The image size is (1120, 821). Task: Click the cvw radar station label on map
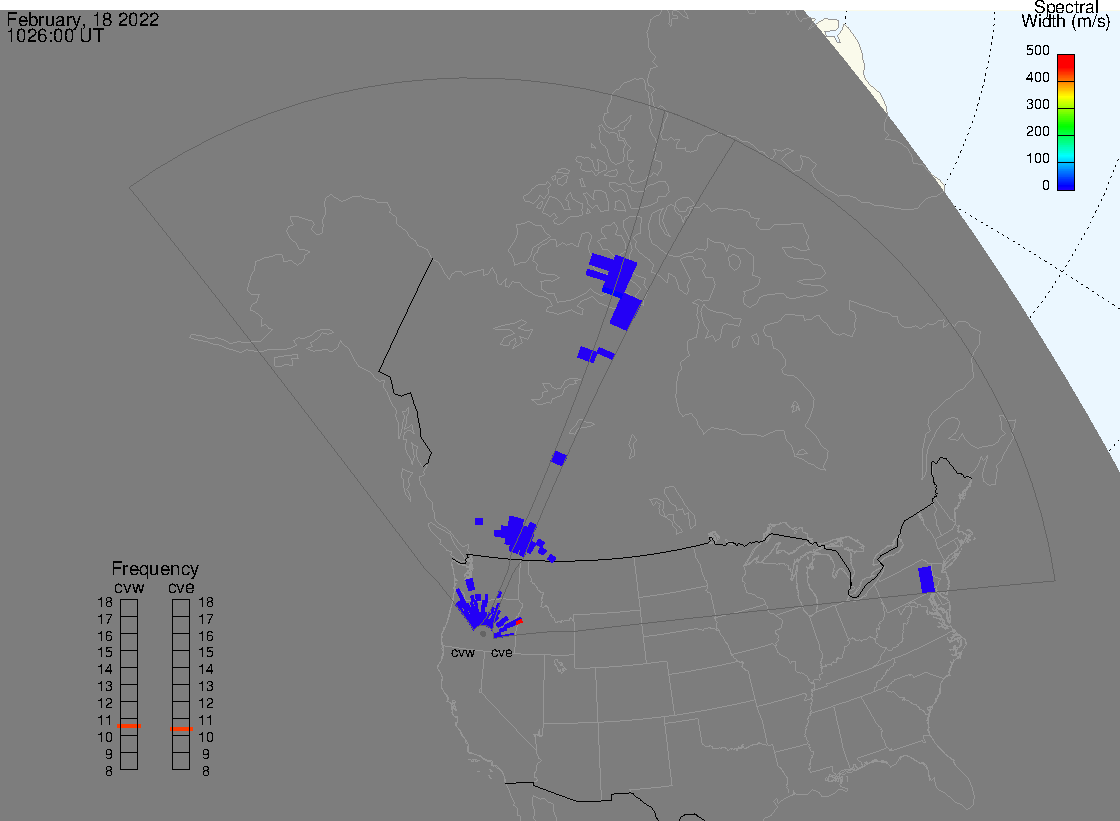[x=463, y=652]
